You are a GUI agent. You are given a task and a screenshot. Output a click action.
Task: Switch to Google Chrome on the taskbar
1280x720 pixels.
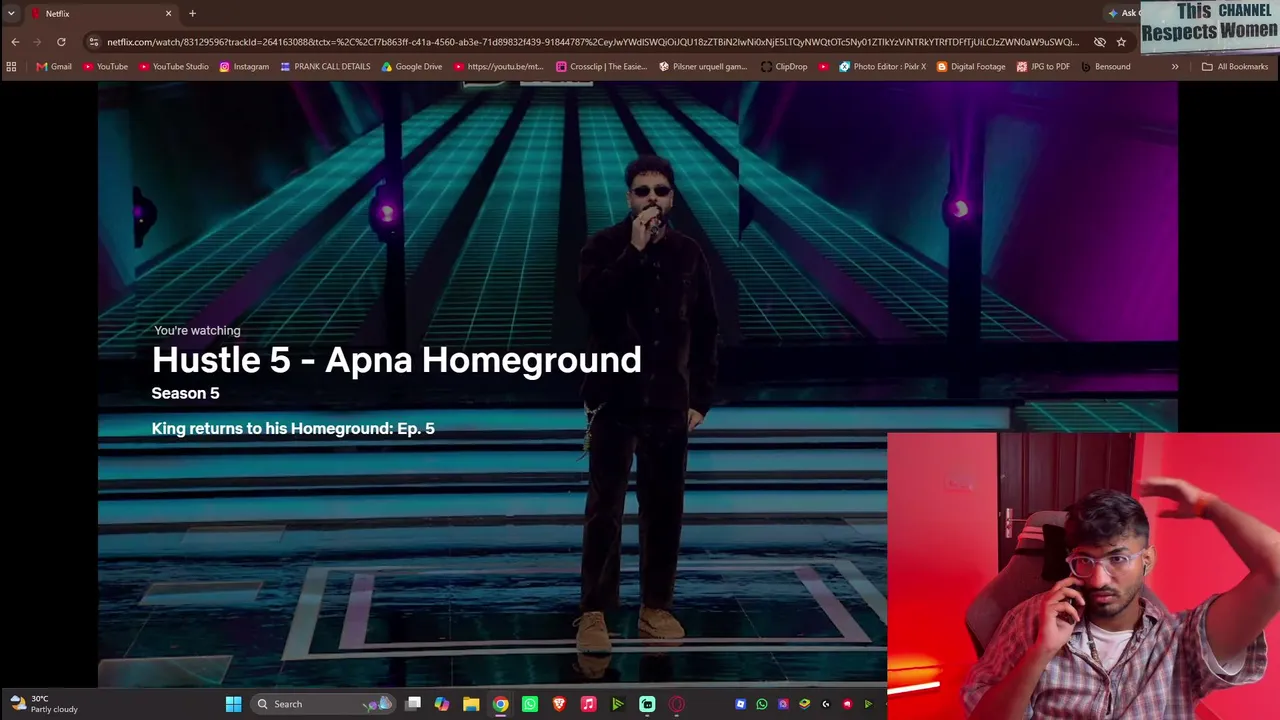[x=500, y=704]
